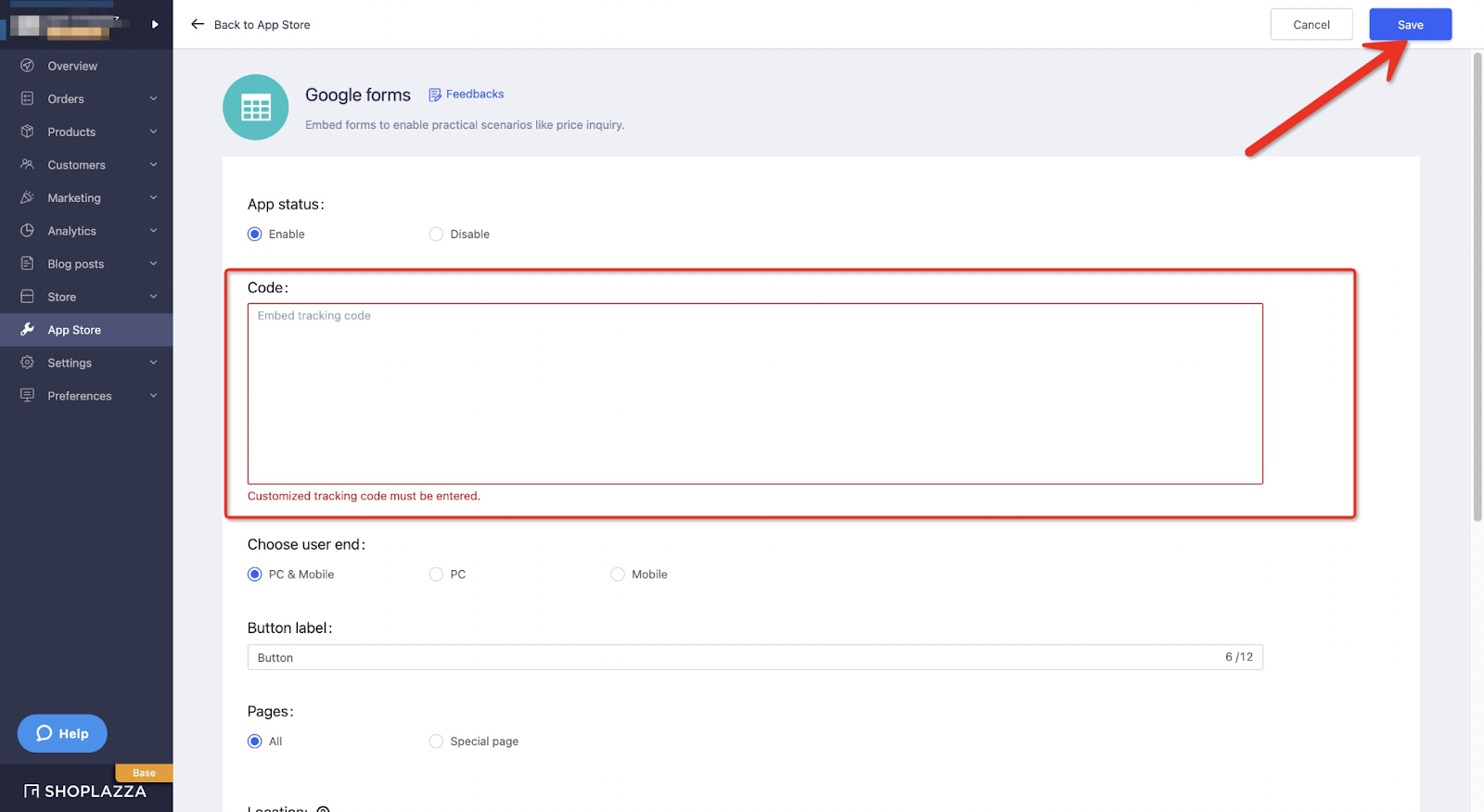
Task: Select Special page radio option
Action: tap(436, 741)
